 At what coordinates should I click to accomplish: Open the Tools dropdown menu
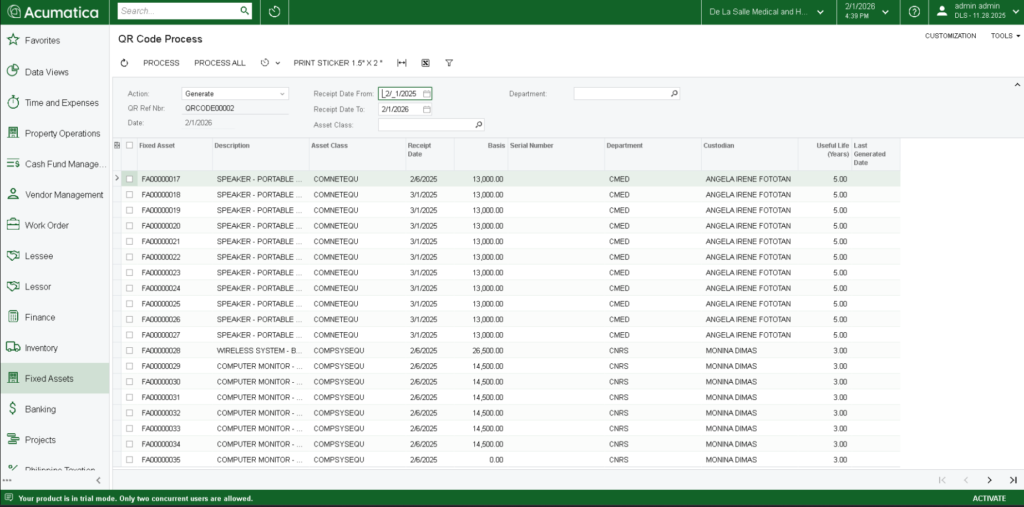click(1005, 36)
